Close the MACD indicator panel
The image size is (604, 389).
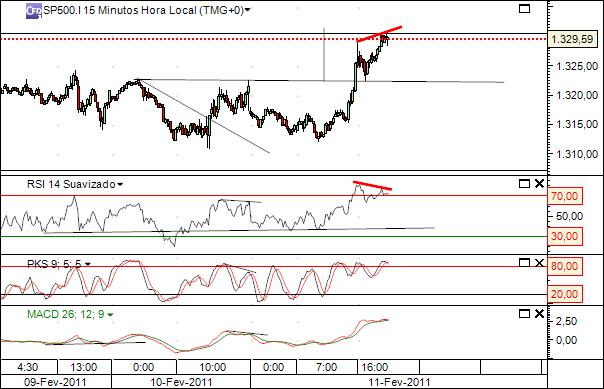[539, 314]
